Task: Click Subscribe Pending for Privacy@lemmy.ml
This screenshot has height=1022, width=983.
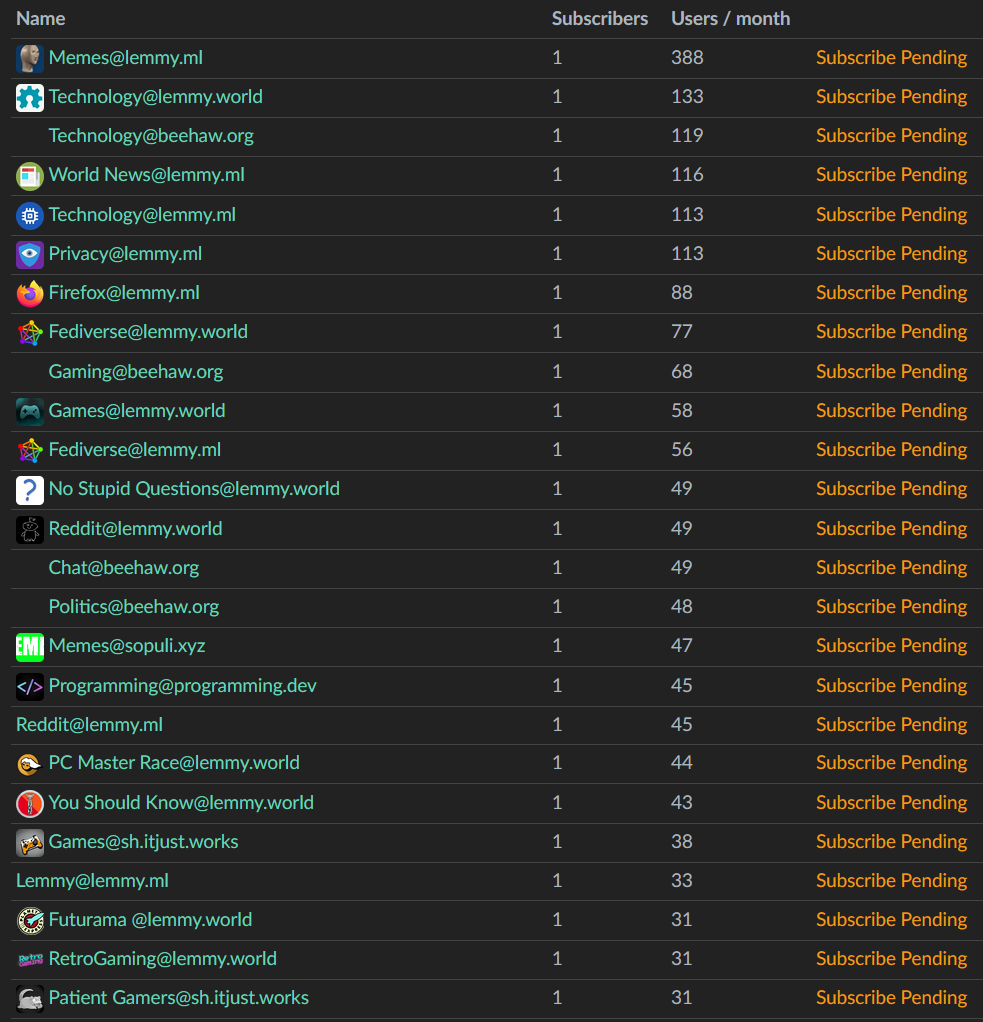Action: tap(891, 254)
